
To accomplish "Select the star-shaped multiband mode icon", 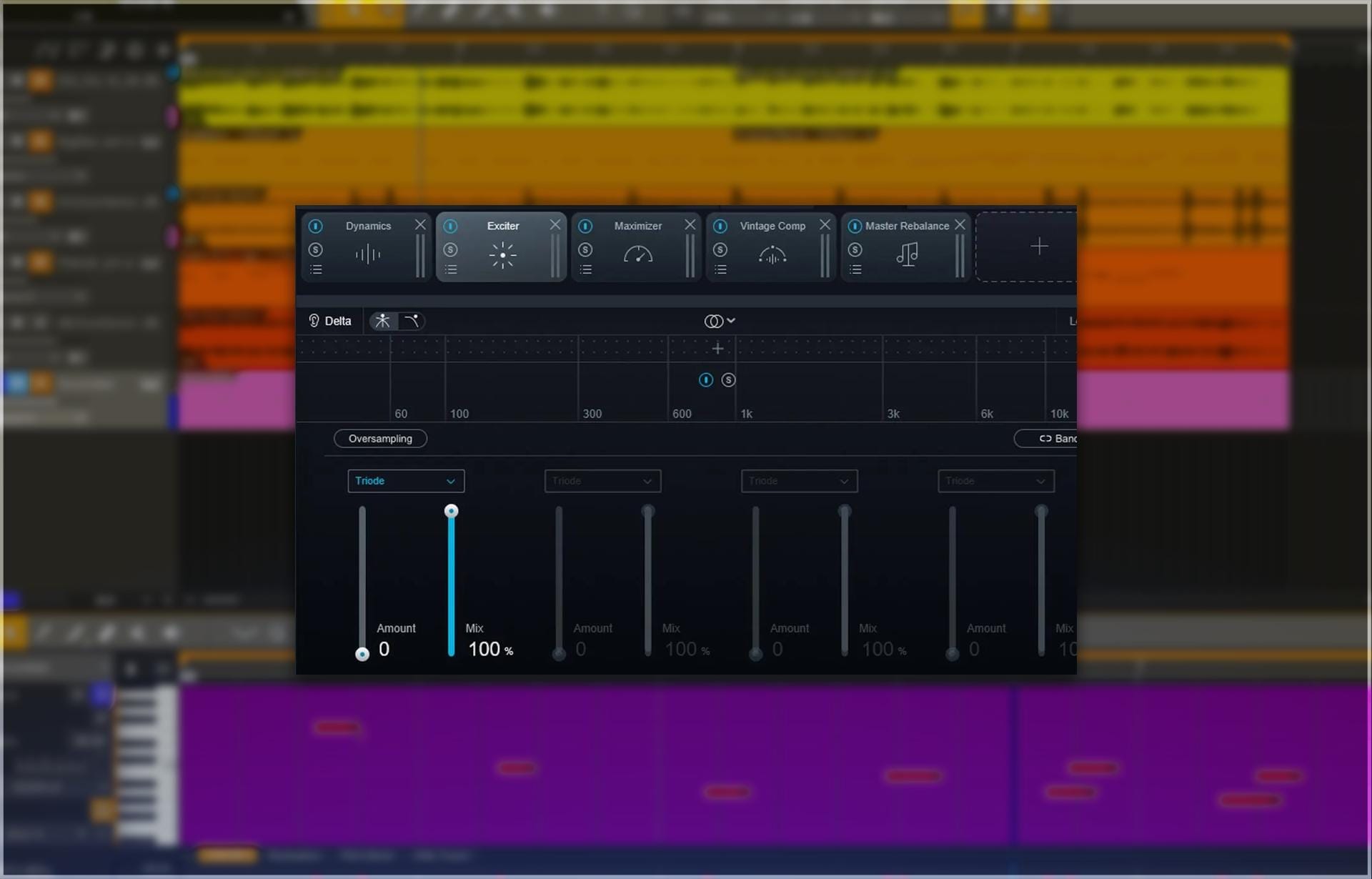I will [x=383, y=321].
